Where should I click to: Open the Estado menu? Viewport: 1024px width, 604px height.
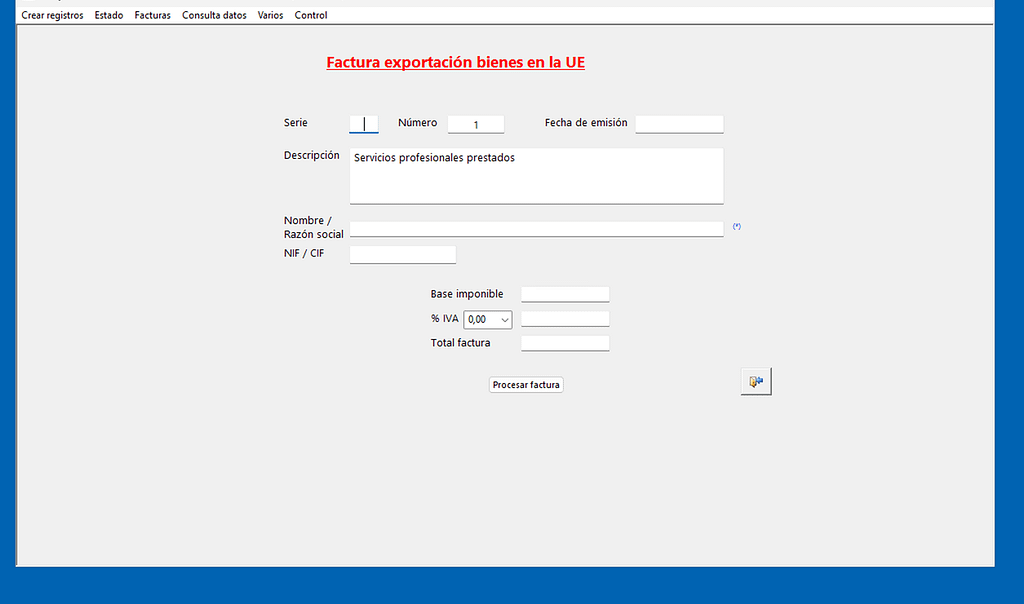(109, 15)
